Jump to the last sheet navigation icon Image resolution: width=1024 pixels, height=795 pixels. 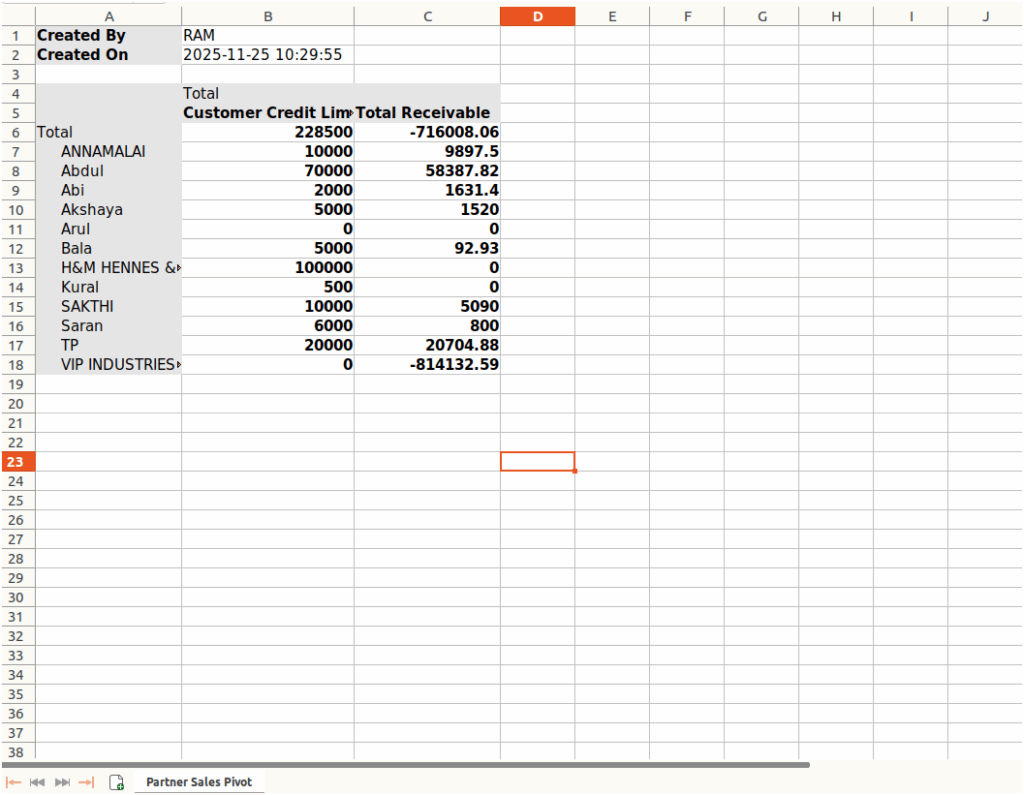click(x=84, y=782)
